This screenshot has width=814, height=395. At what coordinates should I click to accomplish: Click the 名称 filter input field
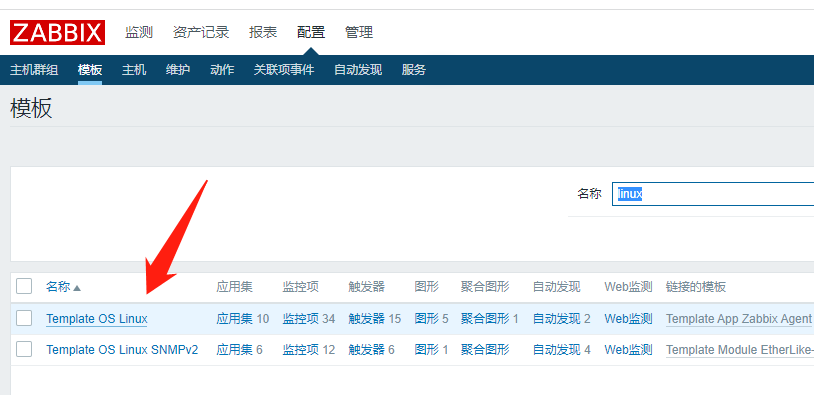pyautogui.click(x=713, y=194)
